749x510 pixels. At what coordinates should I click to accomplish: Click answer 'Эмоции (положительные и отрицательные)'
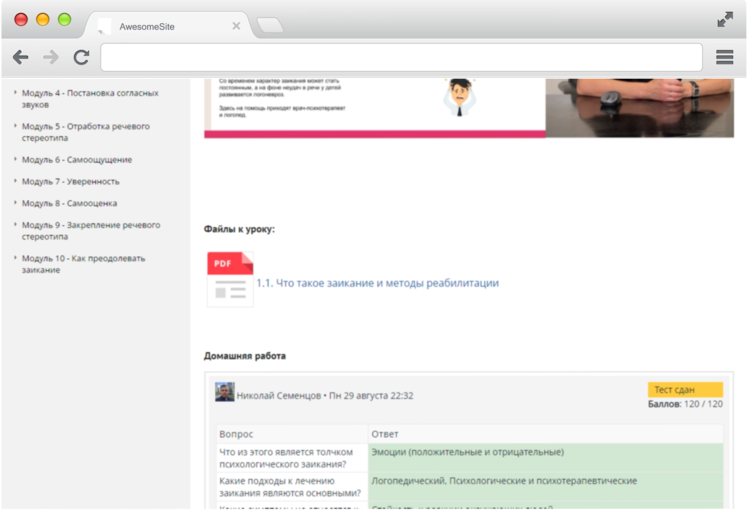click(x=468, y=452)
